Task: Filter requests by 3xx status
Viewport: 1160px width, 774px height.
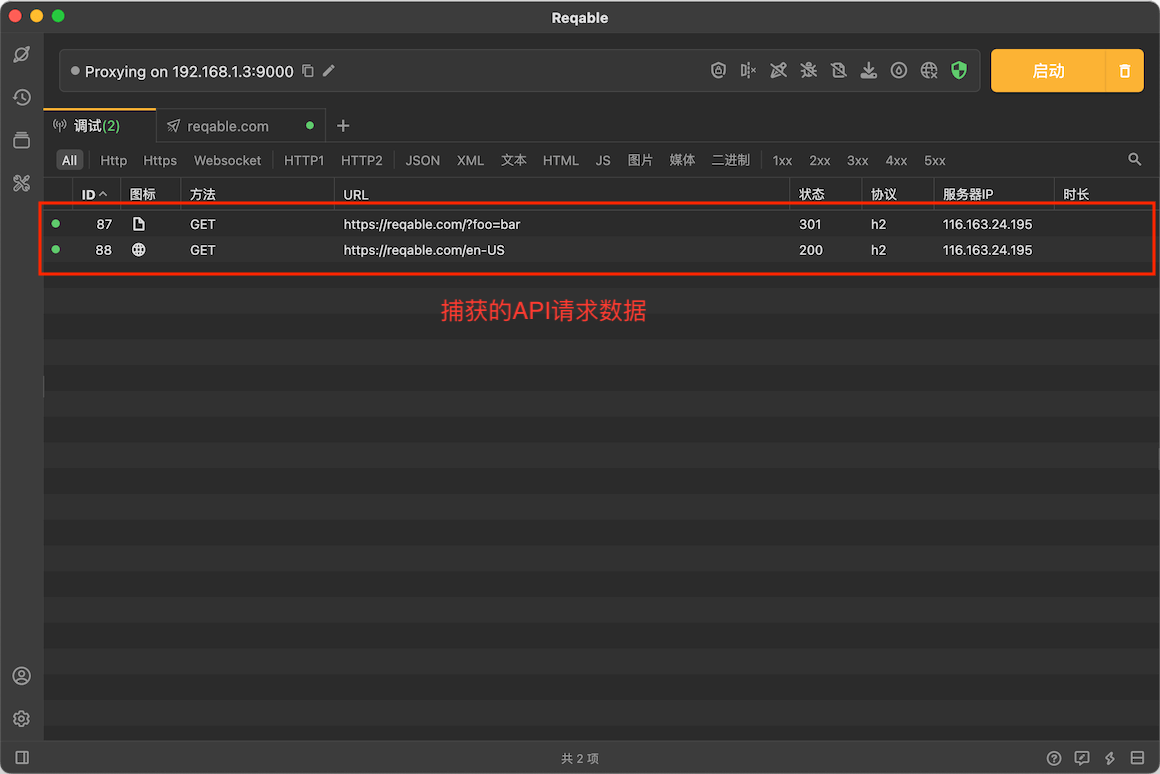Action: point(857,161)
